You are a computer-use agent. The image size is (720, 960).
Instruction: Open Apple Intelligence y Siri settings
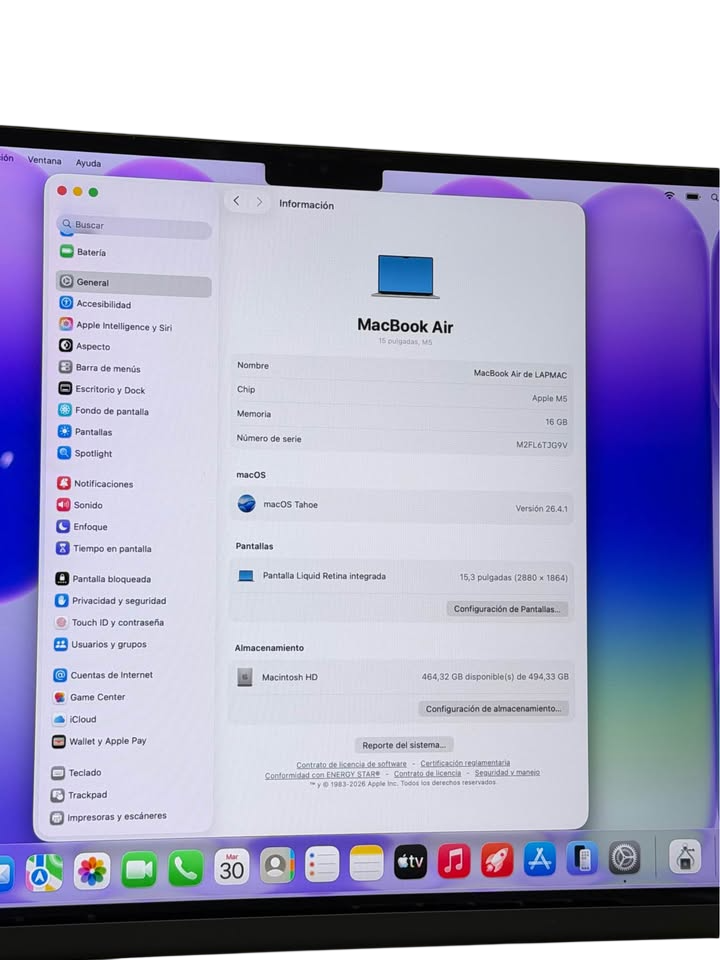tap(115, 326)
